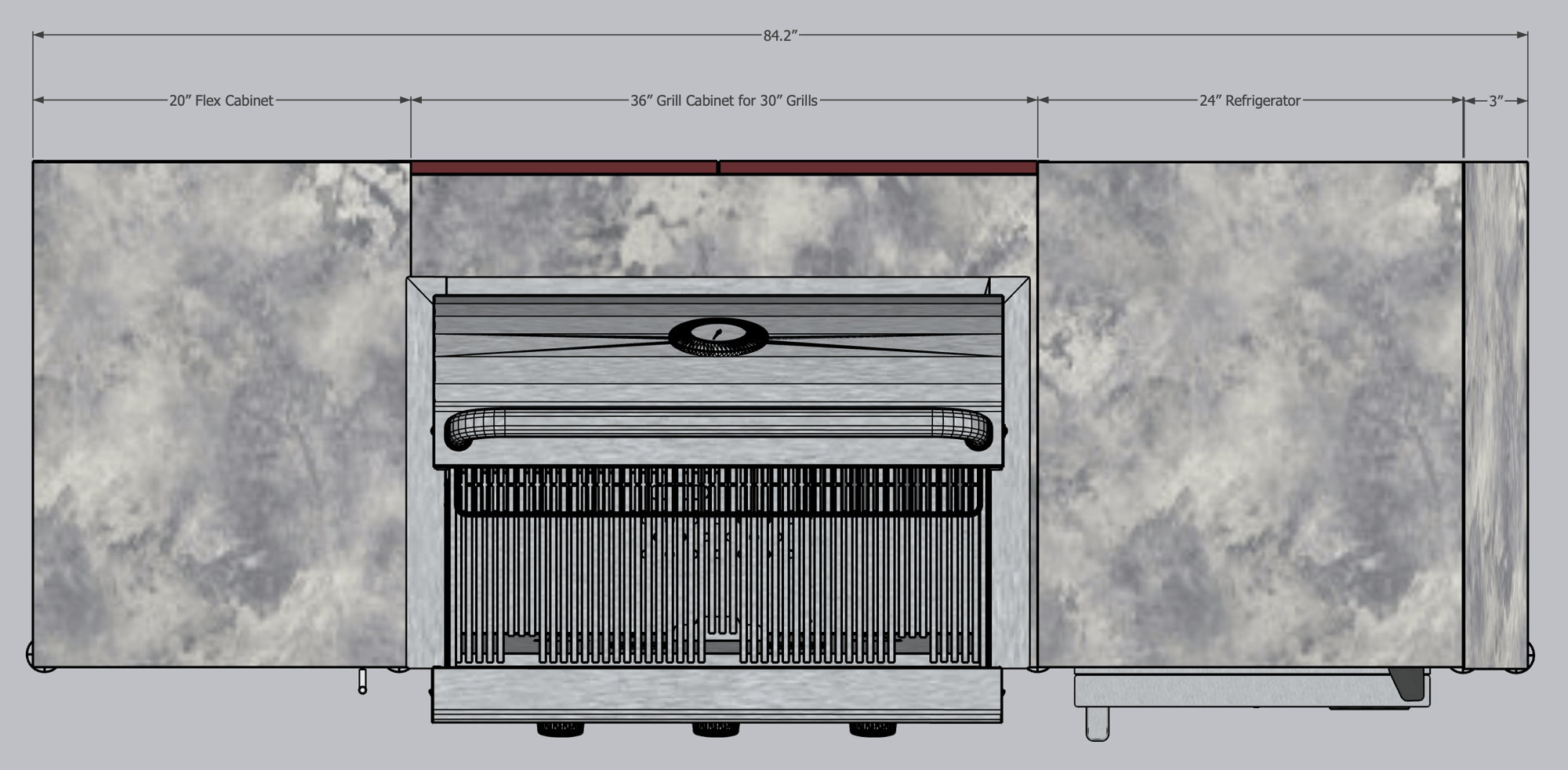
Task: Click the left grill control knob
Action: click(560, 729)
